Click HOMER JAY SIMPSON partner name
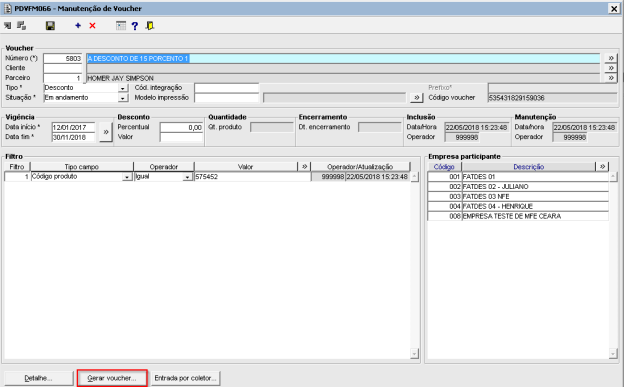626x387 pixels. coord(120,78)
